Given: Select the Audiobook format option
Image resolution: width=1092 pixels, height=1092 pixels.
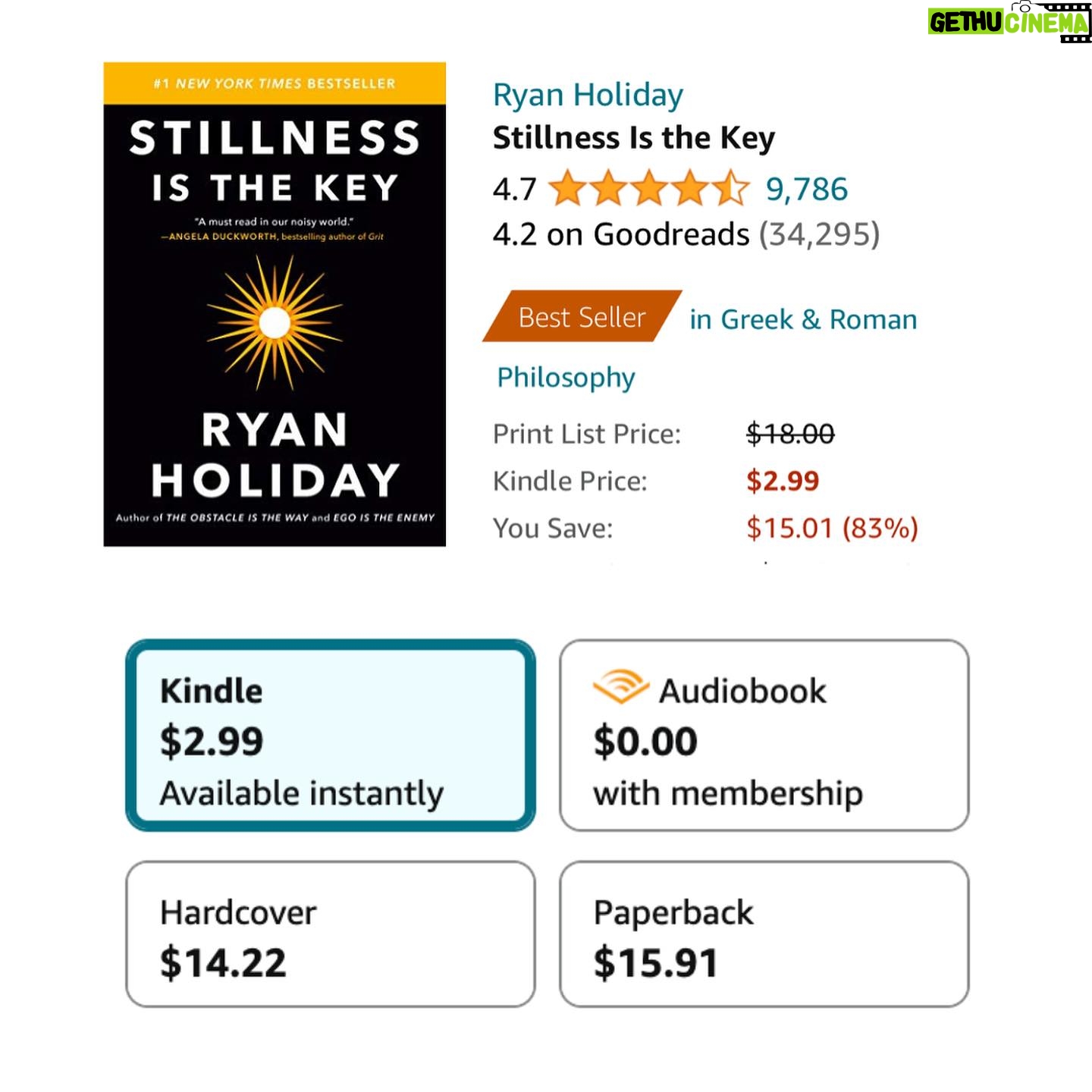Looking at the screenshot, I should point(764,736).
